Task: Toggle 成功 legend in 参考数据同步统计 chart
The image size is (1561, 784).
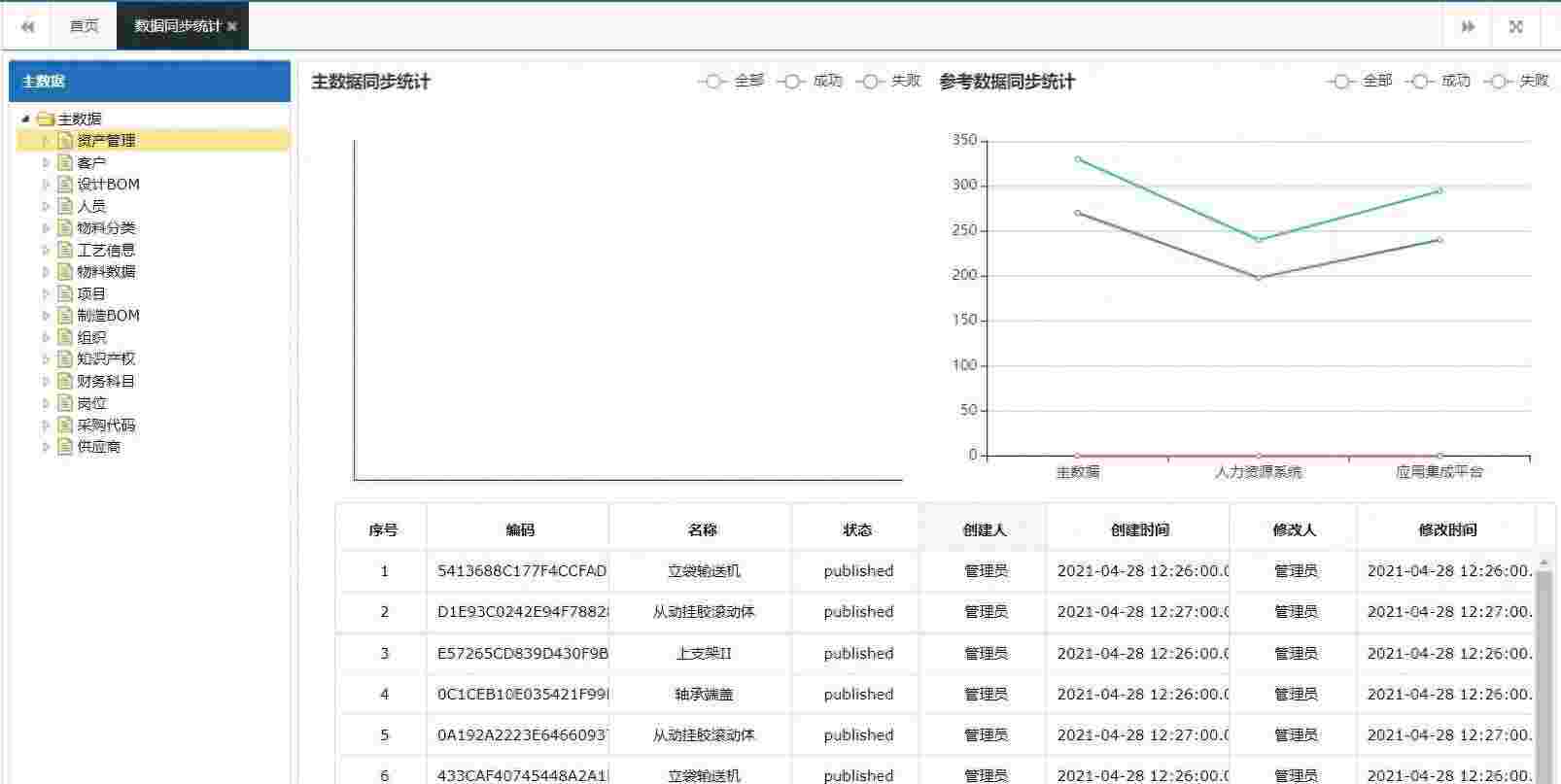Action: tap(1439, 81)
